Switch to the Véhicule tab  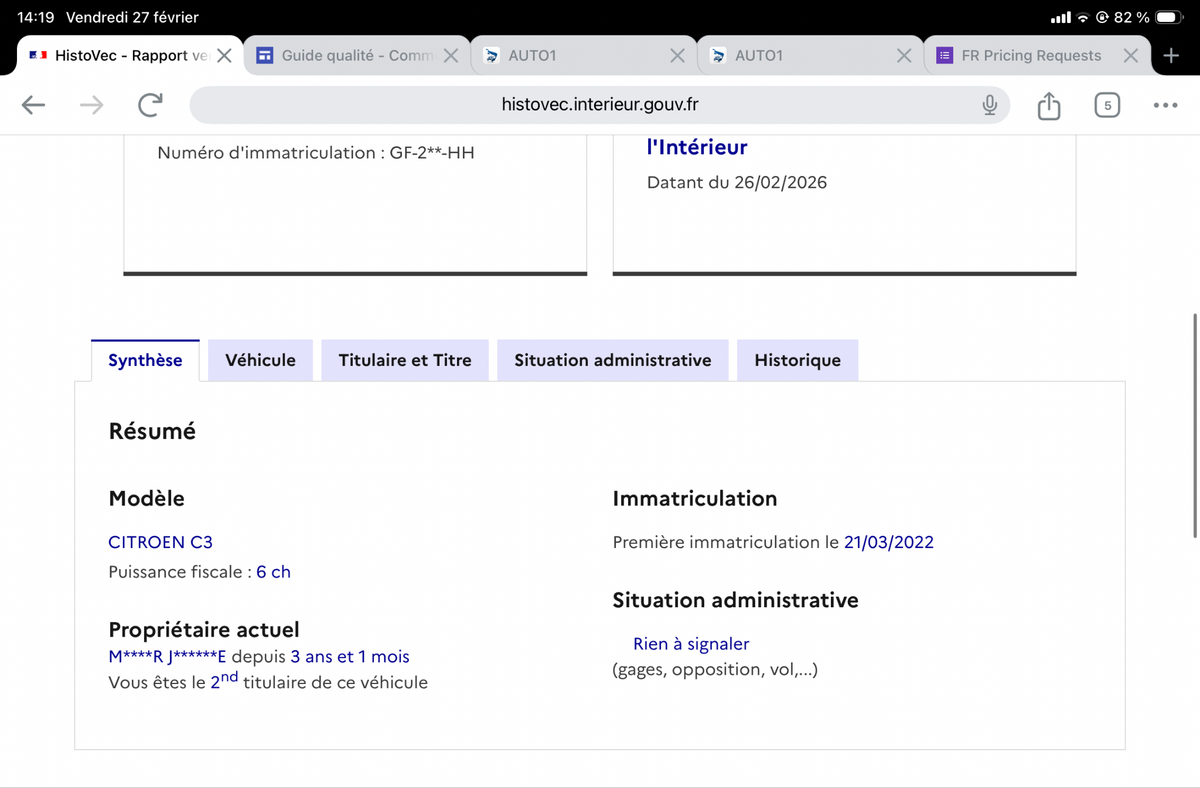[x=260, y=360]
